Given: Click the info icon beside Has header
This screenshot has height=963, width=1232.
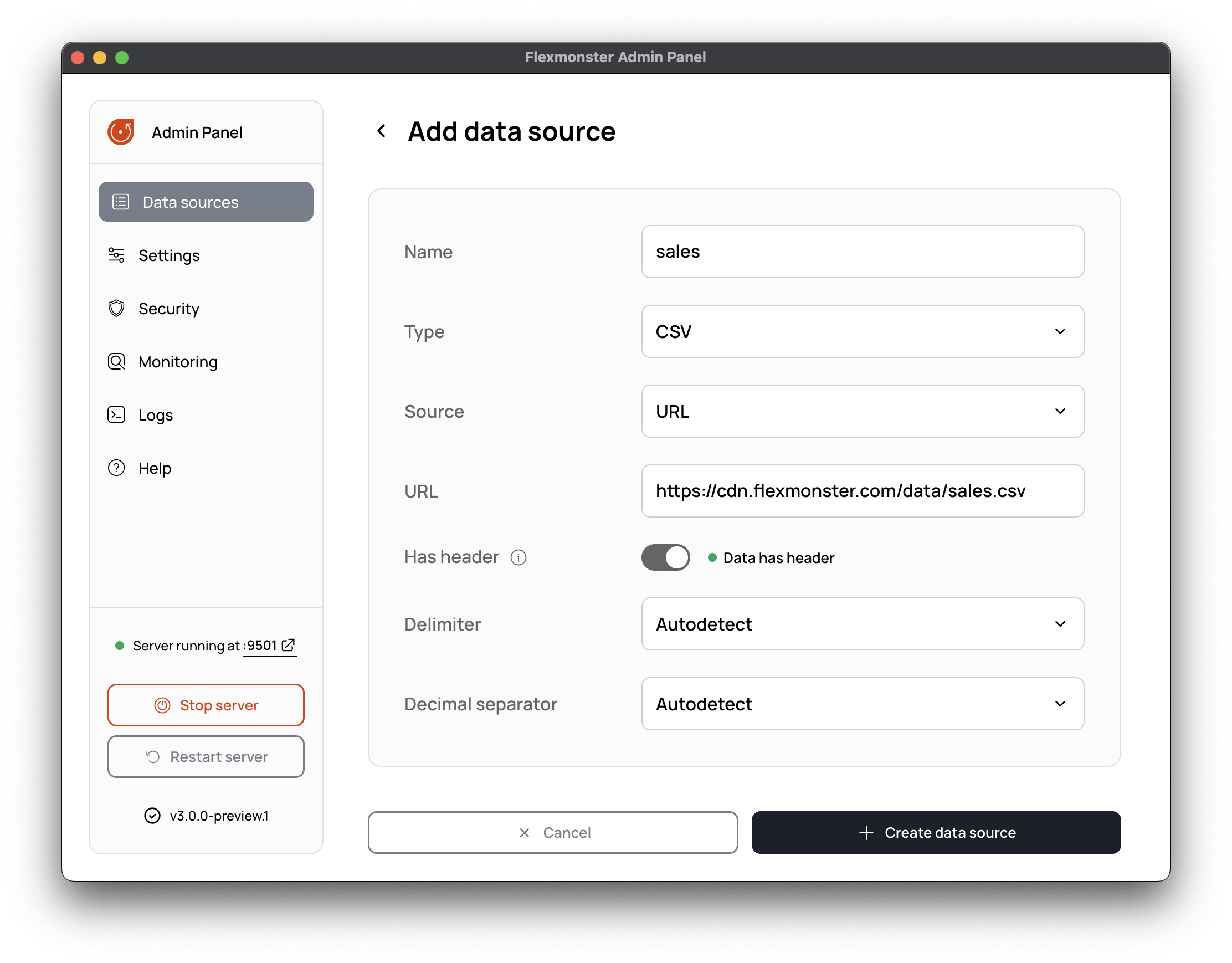Looking at the screenshot, I should 519,557.
